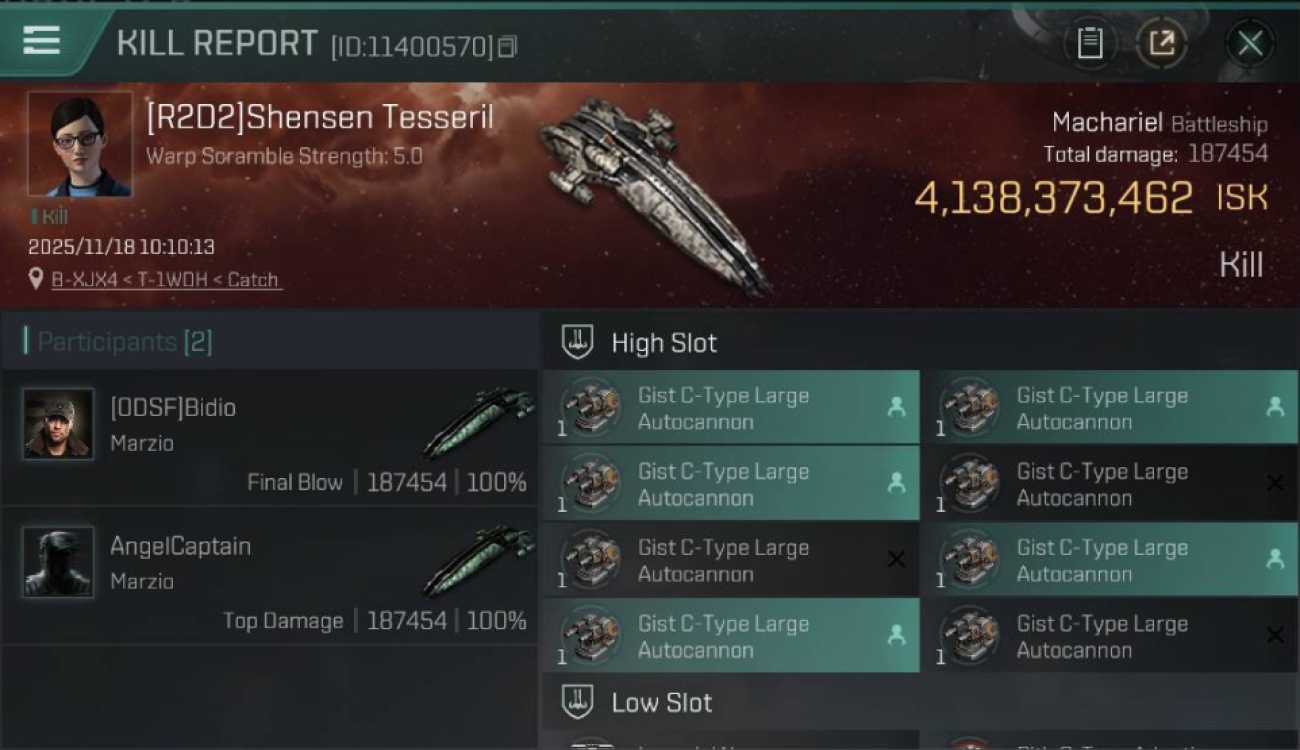Image resolution: width=1300 pixels, height=750 pixels.
Task: Click X marker on third left autocannon
Action: 896,560
